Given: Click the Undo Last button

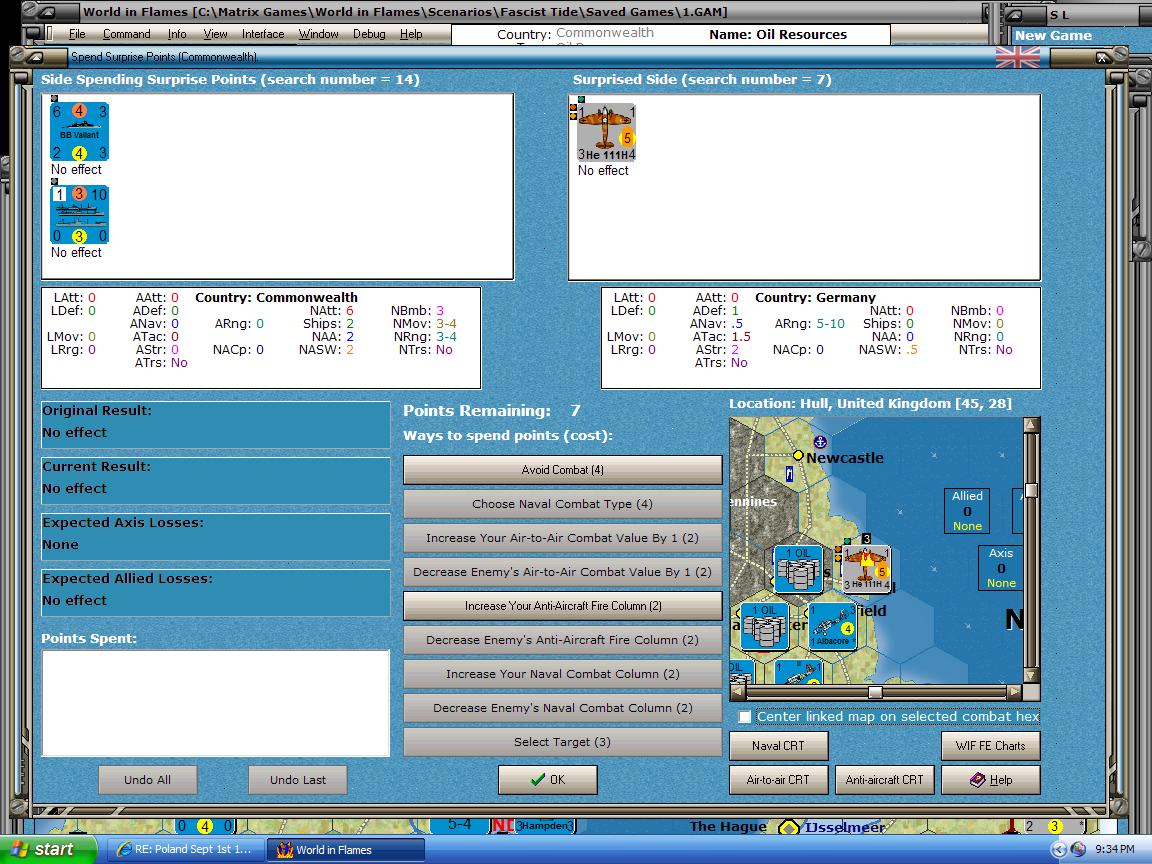Looking at the screenshot, I should (298, 780).
